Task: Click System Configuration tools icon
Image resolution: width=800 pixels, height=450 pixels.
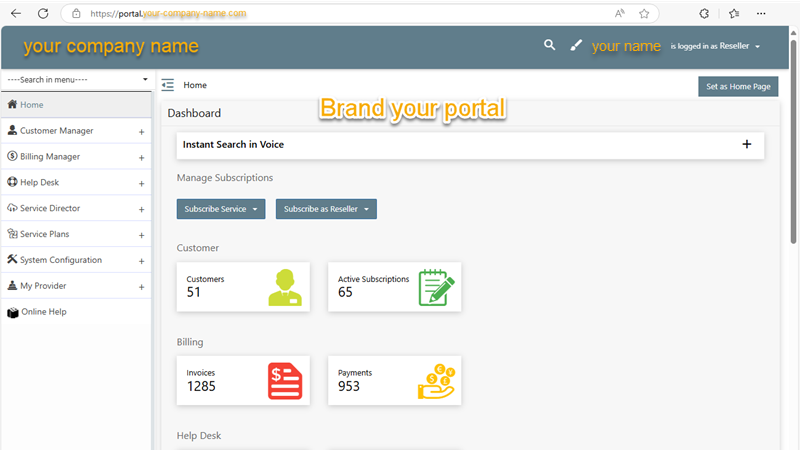Action: click(x=12, y=259)
